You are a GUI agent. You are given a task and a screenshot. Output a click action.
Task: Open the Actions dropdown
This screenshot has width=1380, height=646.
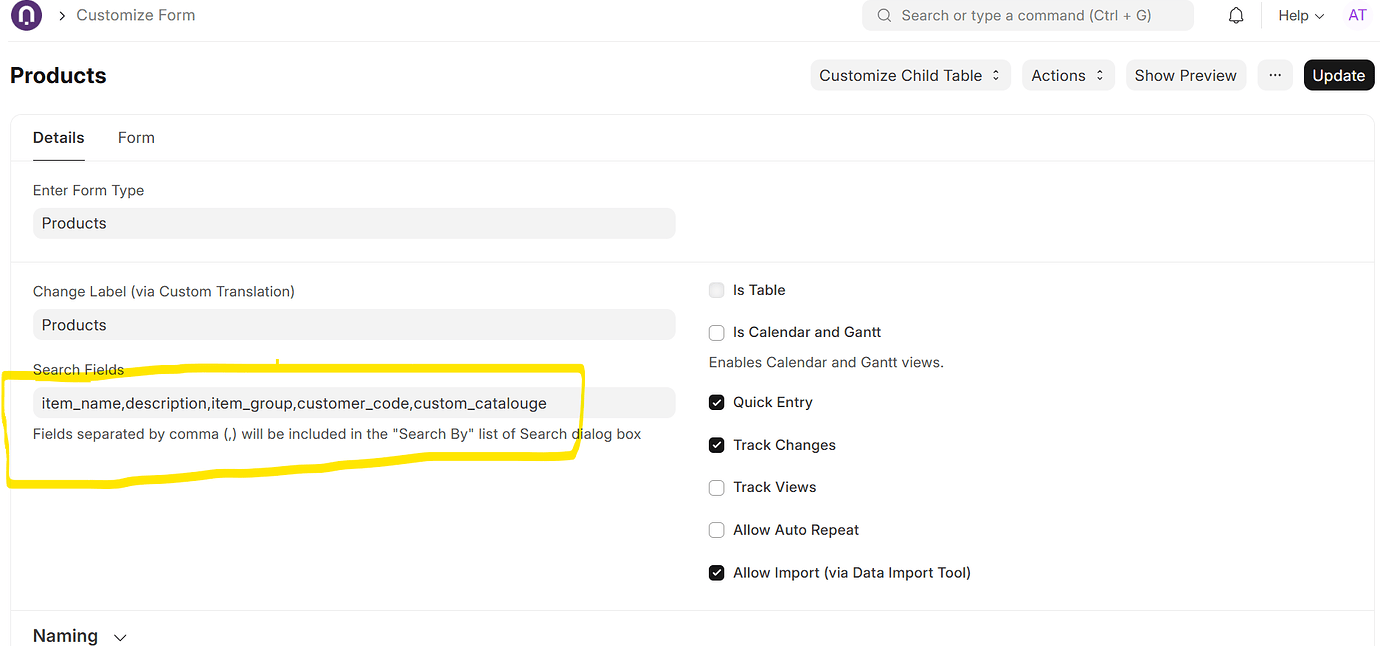(1067, 75)
